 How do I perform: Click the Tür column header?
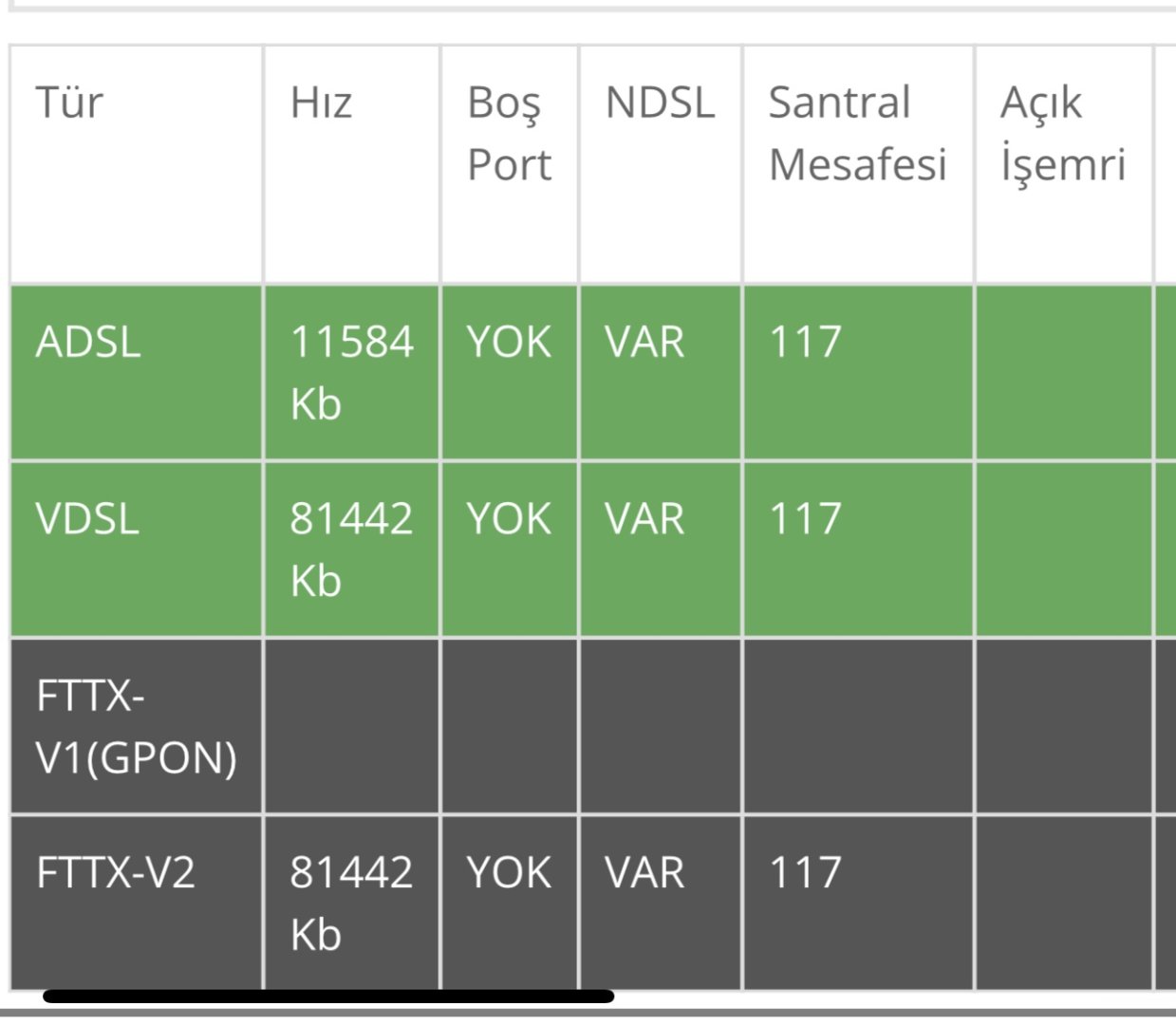click(69, 102)
